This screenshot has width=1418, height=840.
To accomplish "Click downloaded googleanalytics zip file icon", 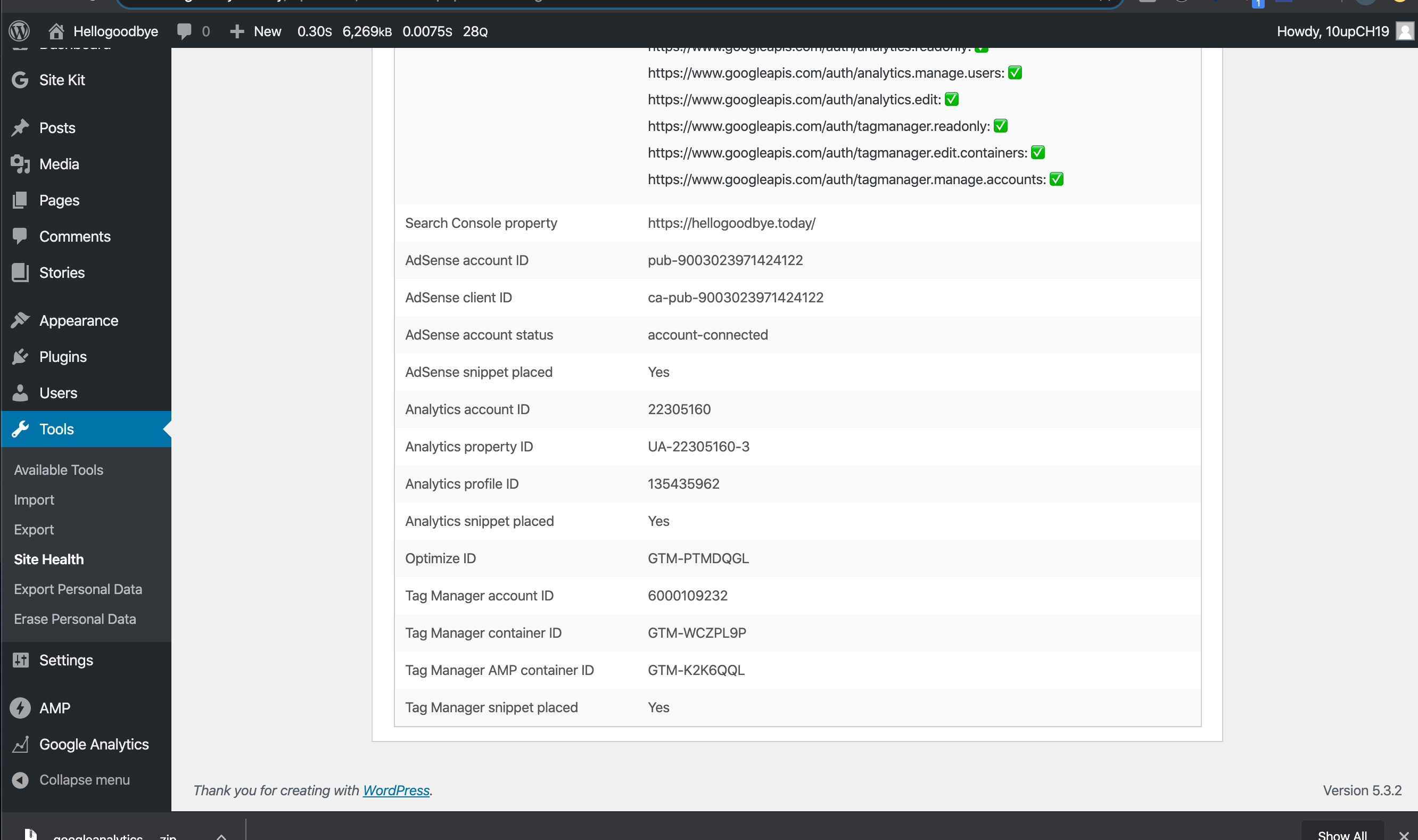I will pyautogui.click(x=30, y=834).
